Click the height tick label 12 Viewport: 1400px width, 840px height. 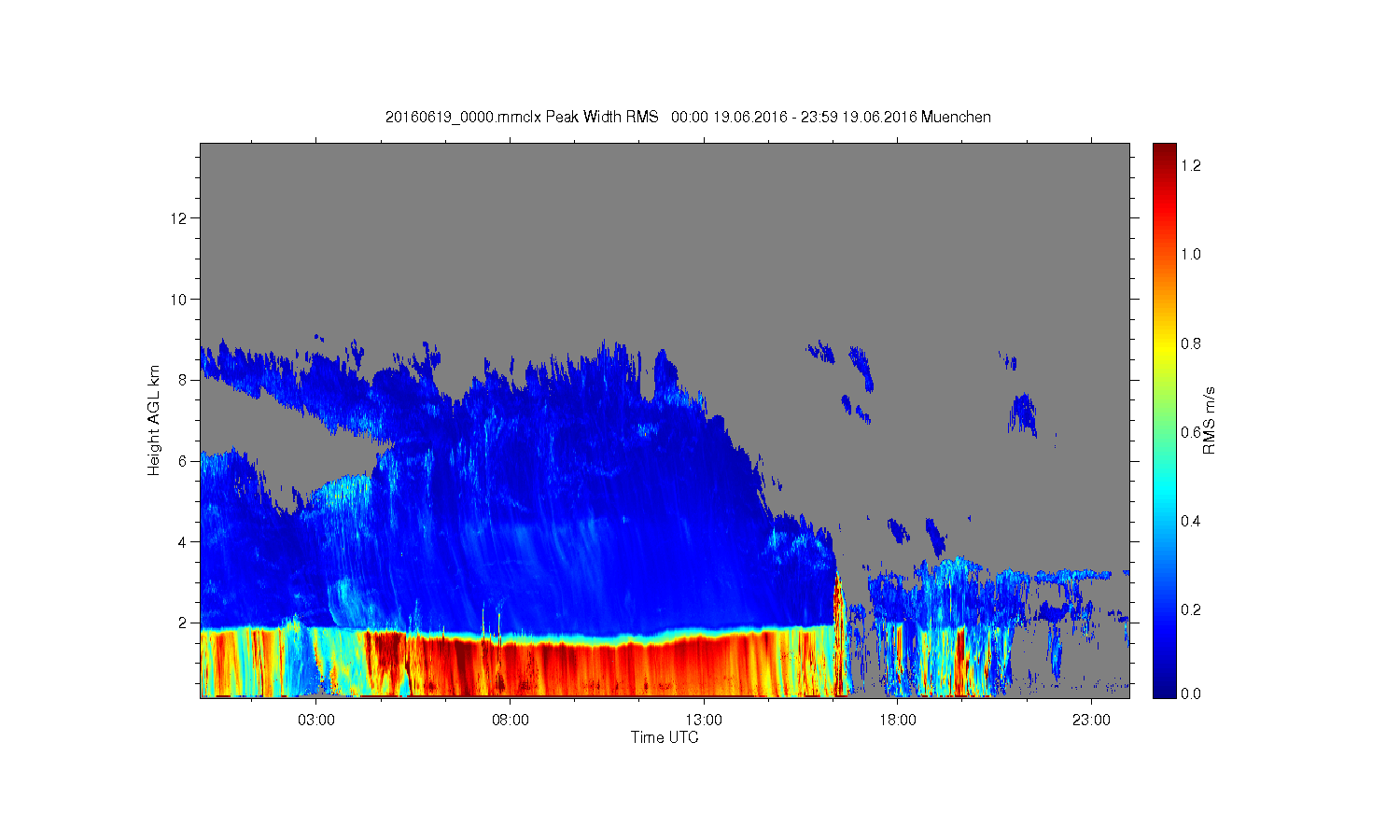pos(180,218)
